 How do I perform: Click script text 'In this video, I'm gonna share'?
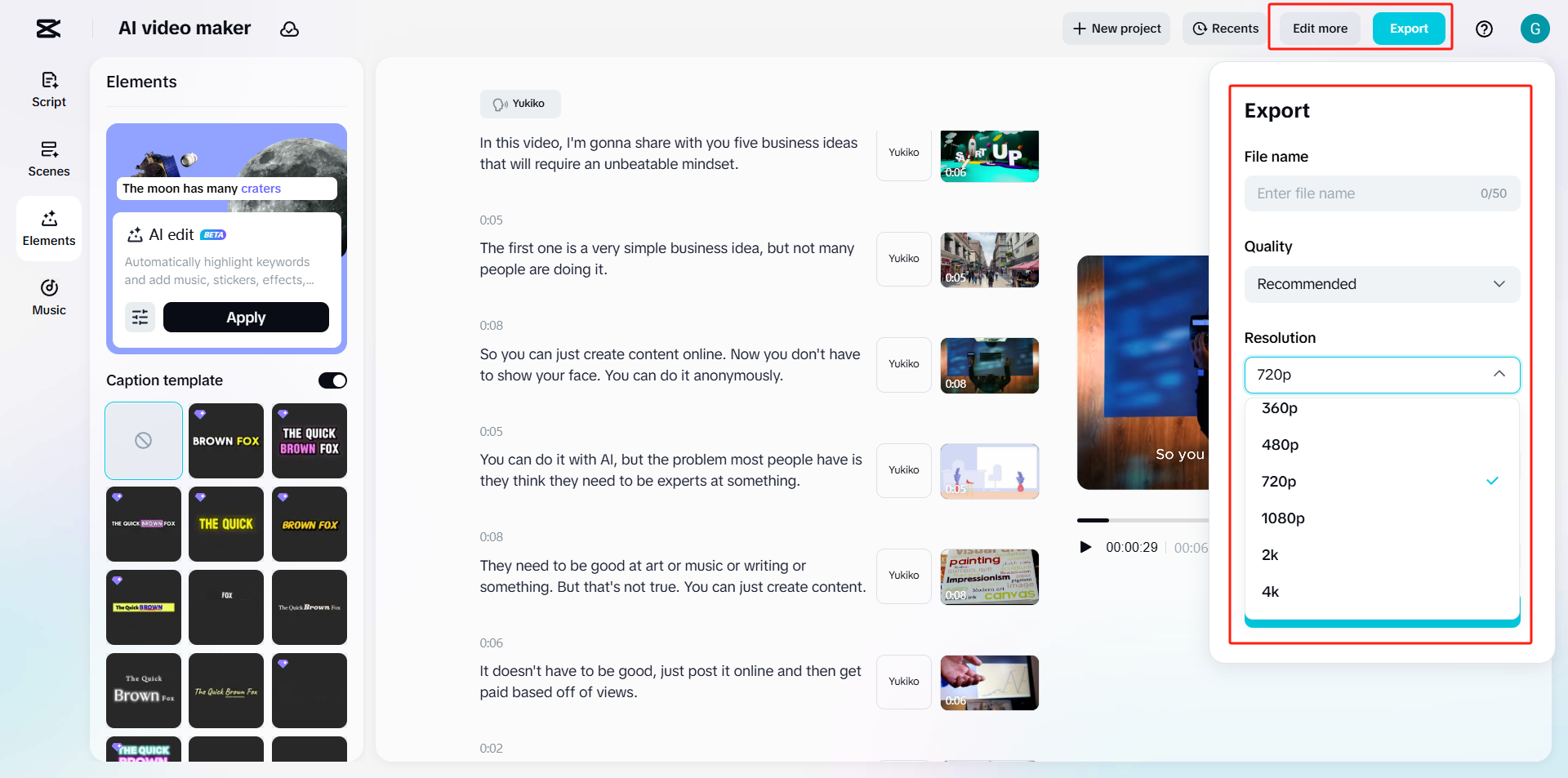[x=669, y=153]
